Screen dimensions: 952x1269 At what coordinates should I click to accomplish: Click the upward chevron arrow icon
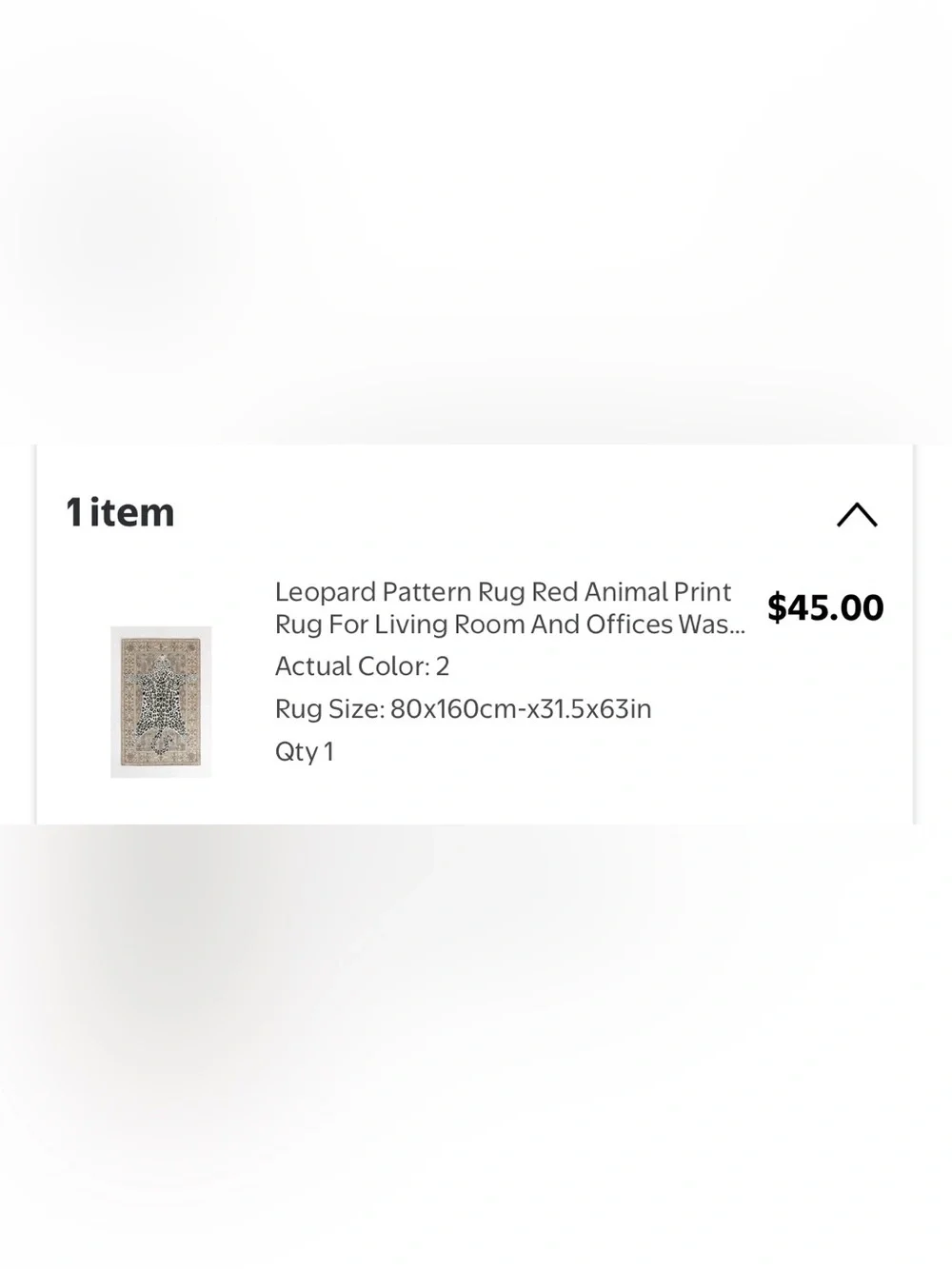pyautogui.click(x=857, y=515)
